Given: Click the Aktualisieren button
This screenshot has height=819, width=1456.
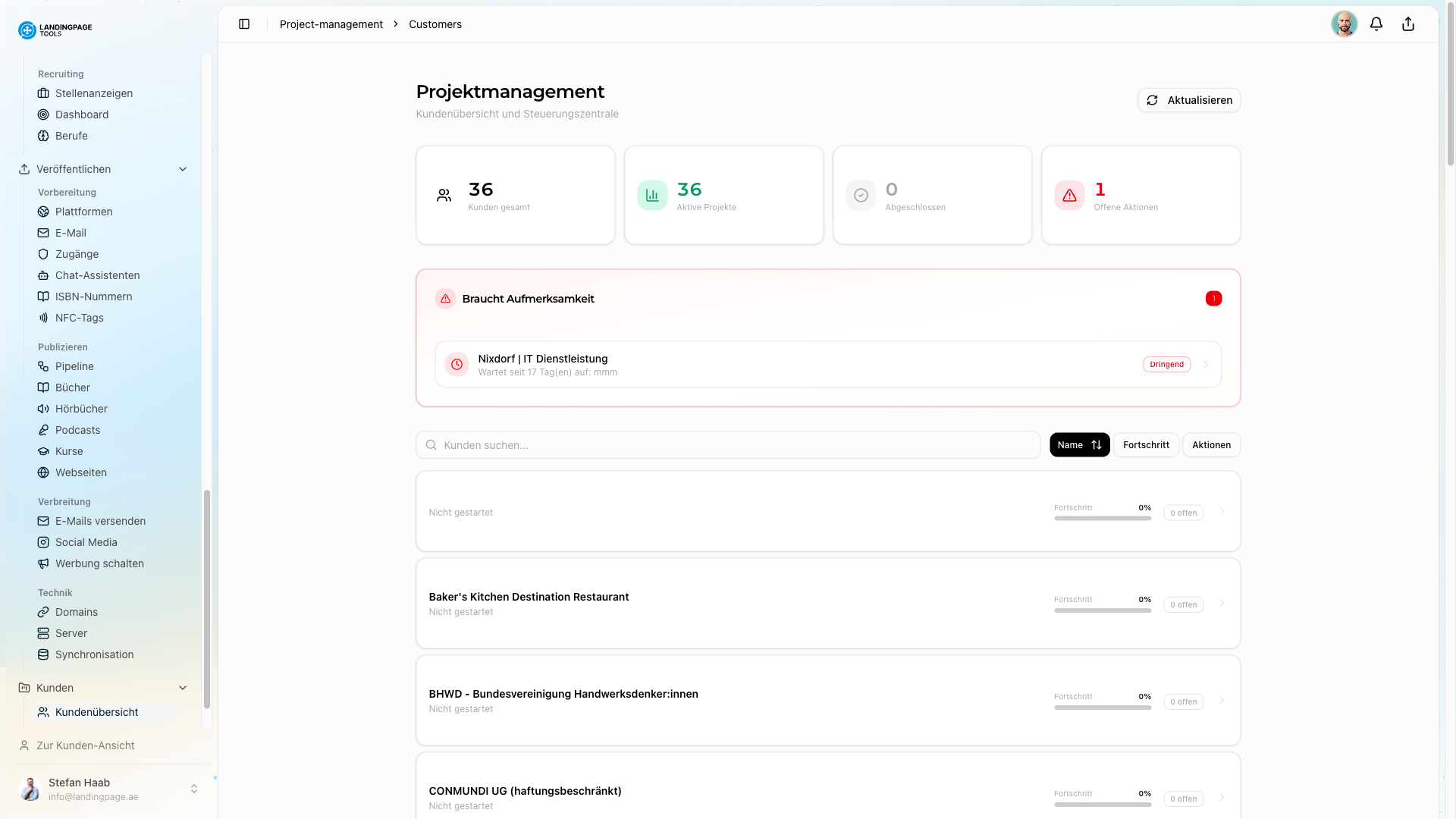Looking at the screenshot, I should [1188, 99].
